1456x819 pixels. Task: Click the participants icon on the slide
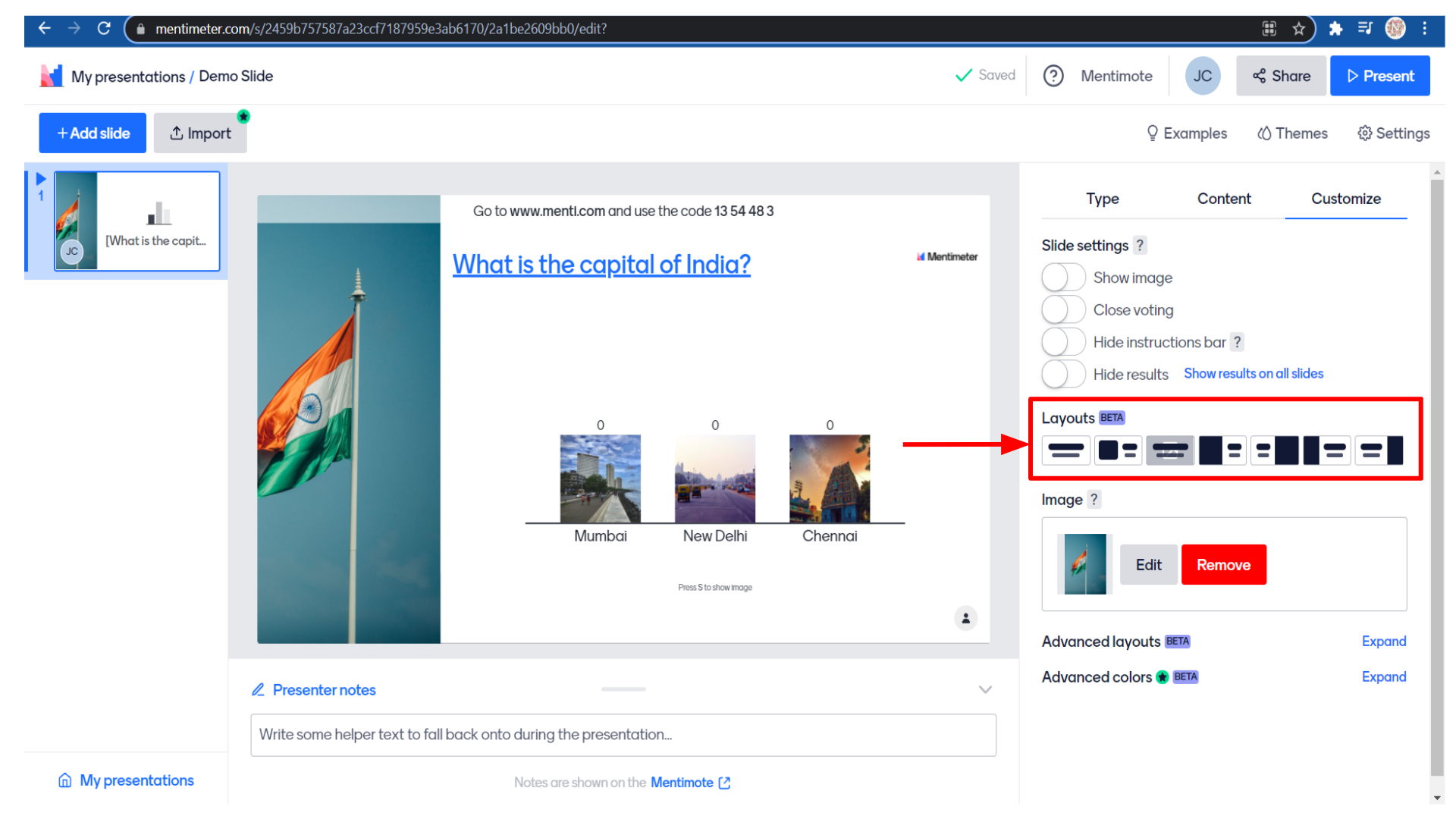pyautogui.click(x=965, y=618)
